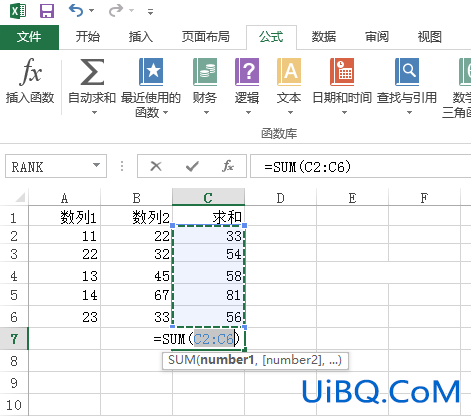Open the 查找与引用 functions icon
The width and height of the screenshot is (471, 416).
407,71
